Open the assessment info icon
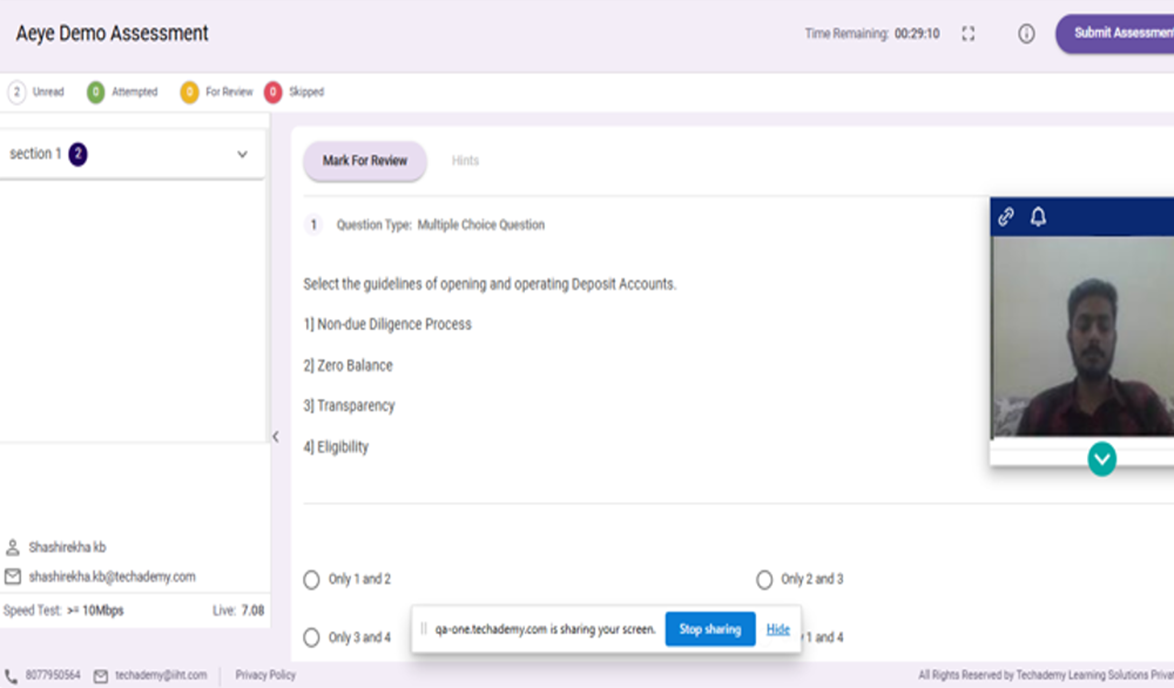 [1026, 34]
